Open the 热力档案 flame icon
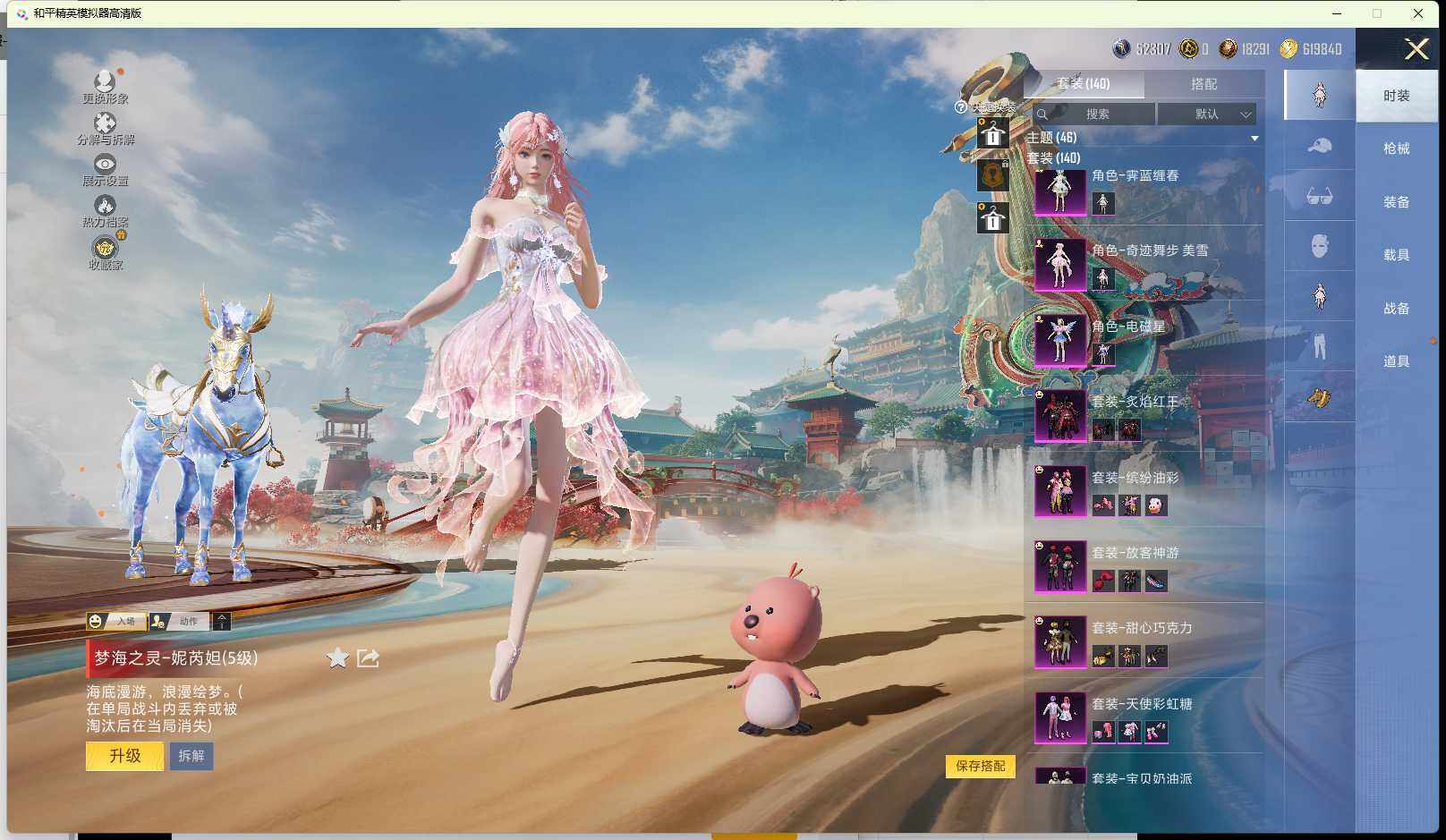 coord(105,206)
